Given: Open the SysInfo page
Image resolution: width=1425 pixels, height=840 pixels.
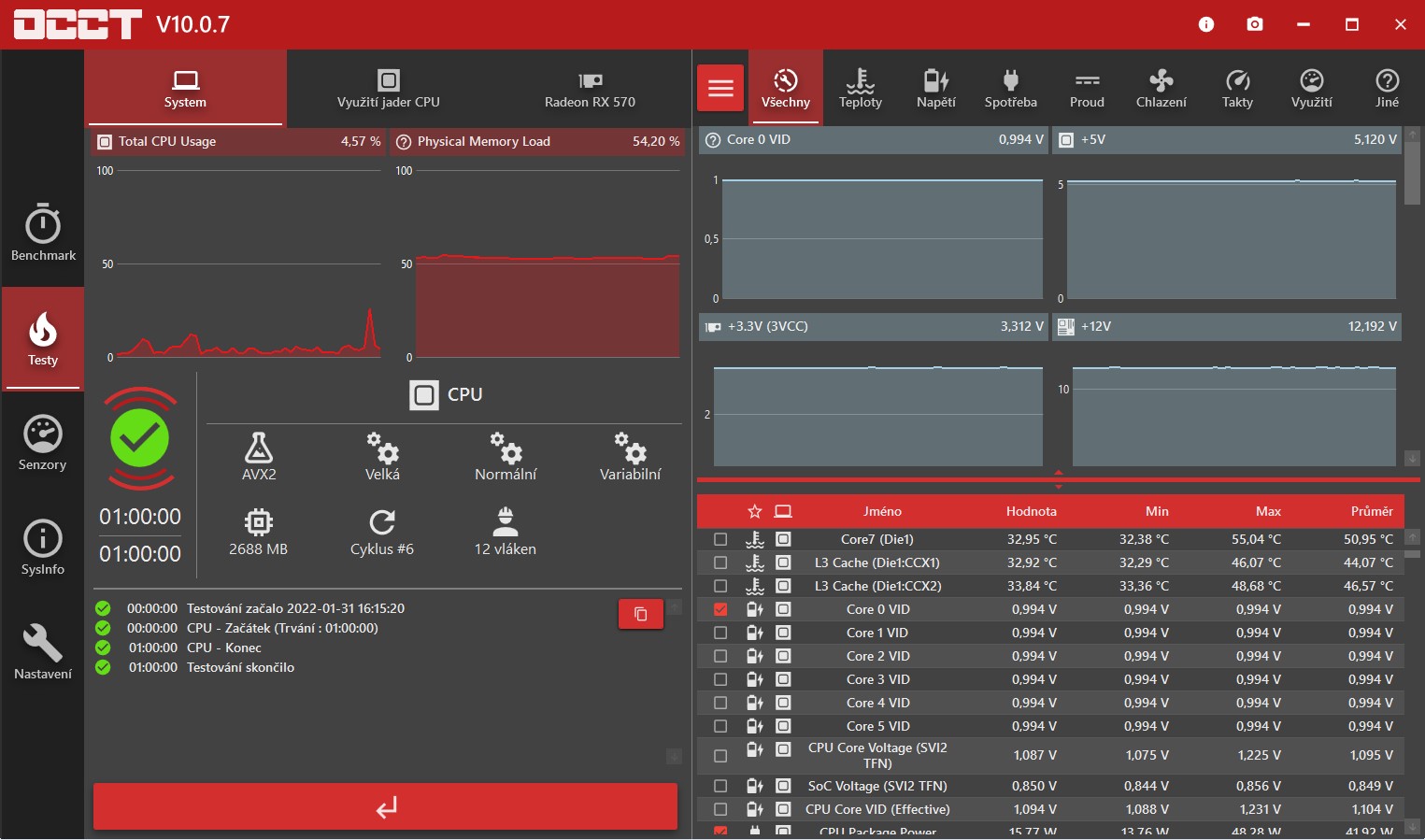Looking at the screenshot, I should coord(43,548).
